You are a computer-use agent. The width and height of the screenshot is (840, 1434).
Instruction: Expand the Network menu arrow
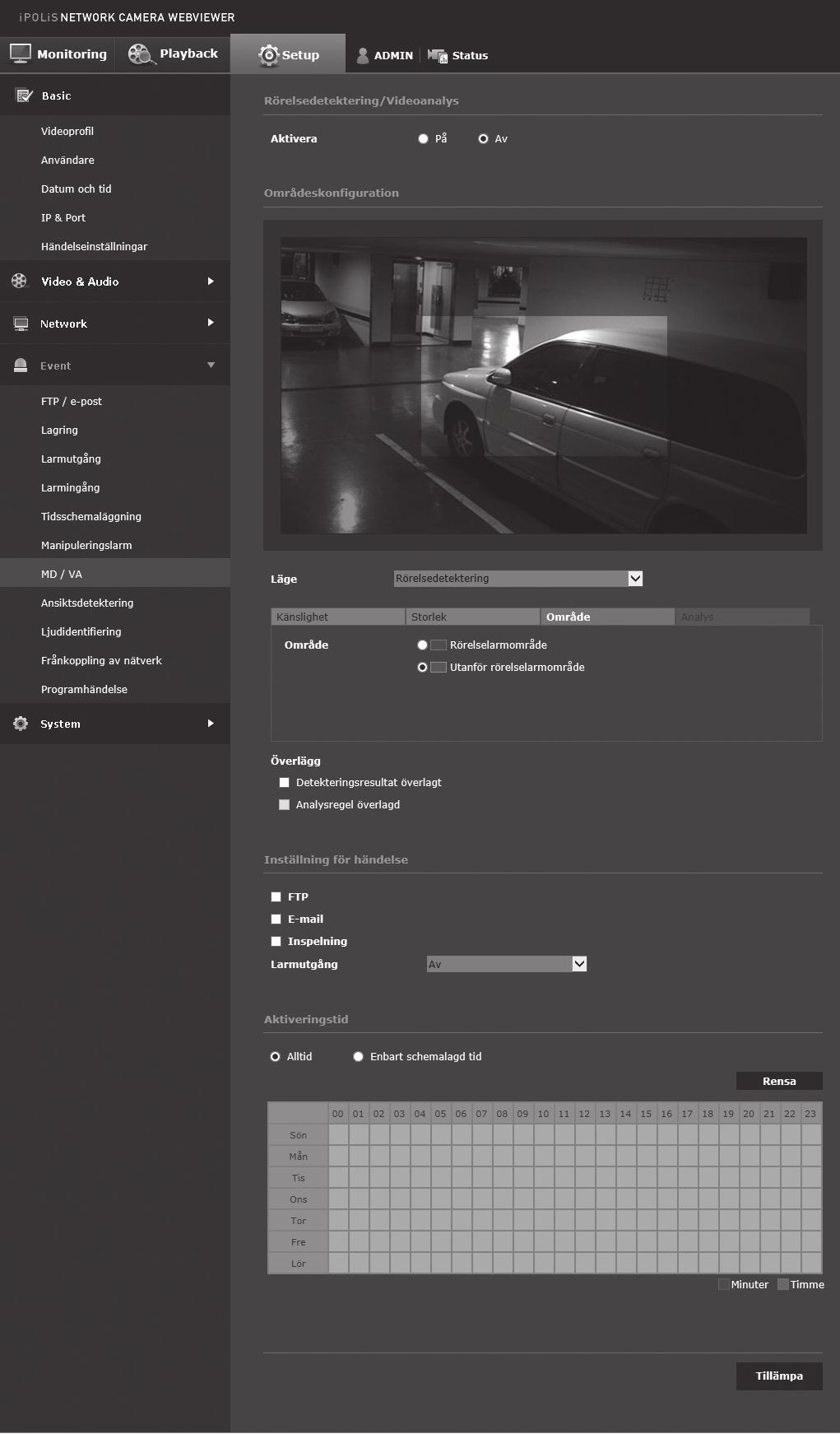[x=211, y=323]
